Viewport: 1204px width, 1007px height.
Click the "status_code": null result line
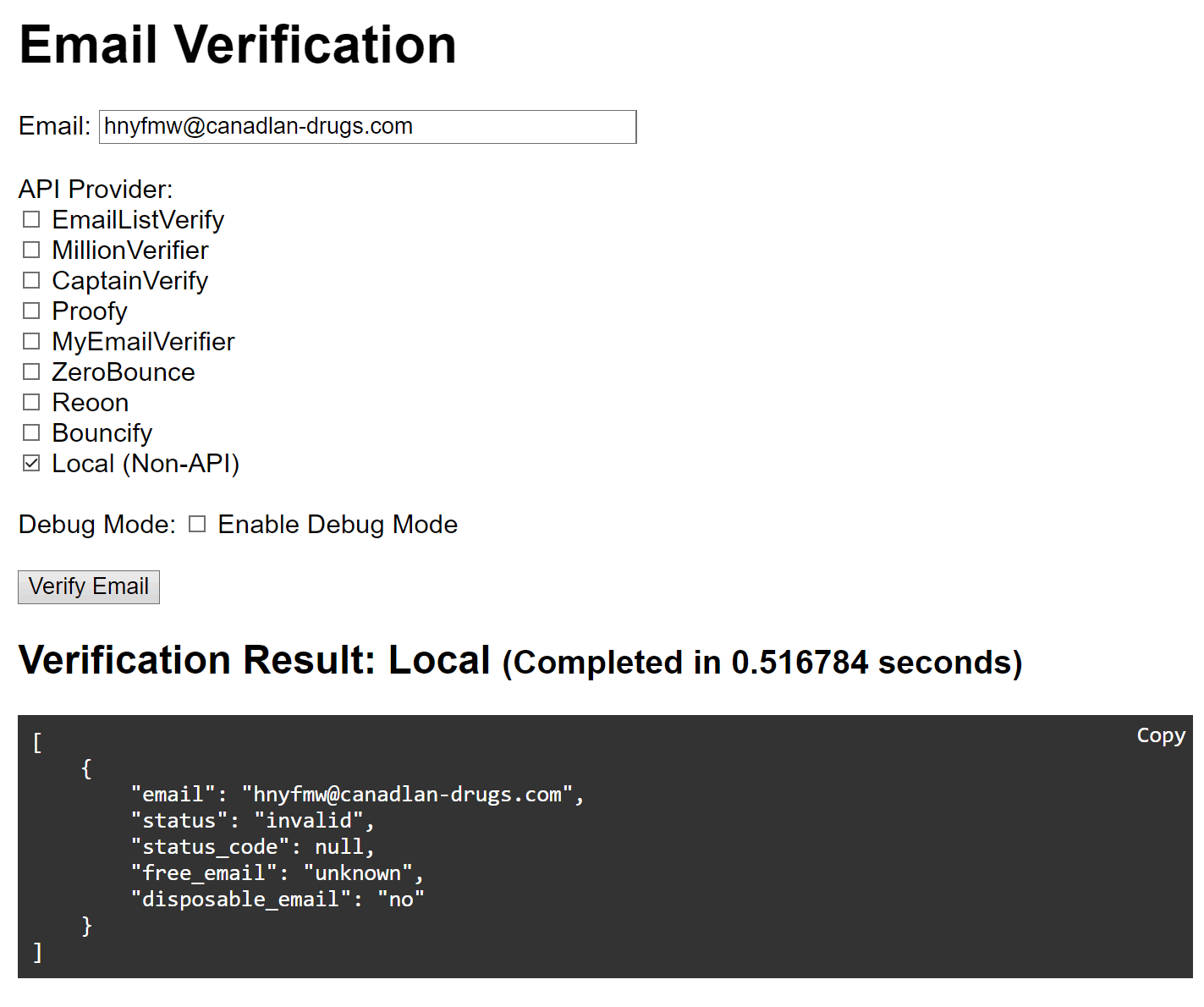(x=253, y=847)
